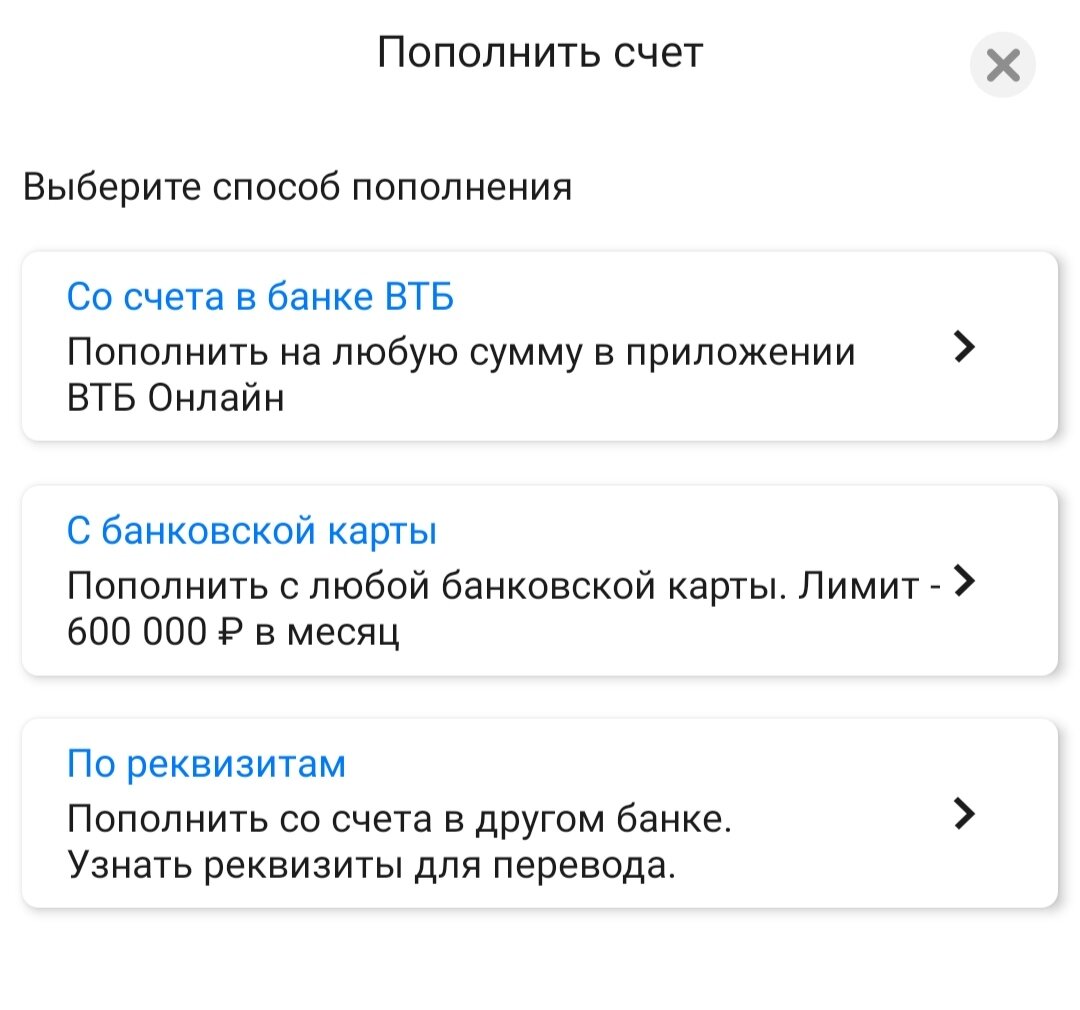The image size is (1080, 1010).
Task: Click the right-arrow icon on the third card
Action: pyautogui.click(x=963, y=815)
